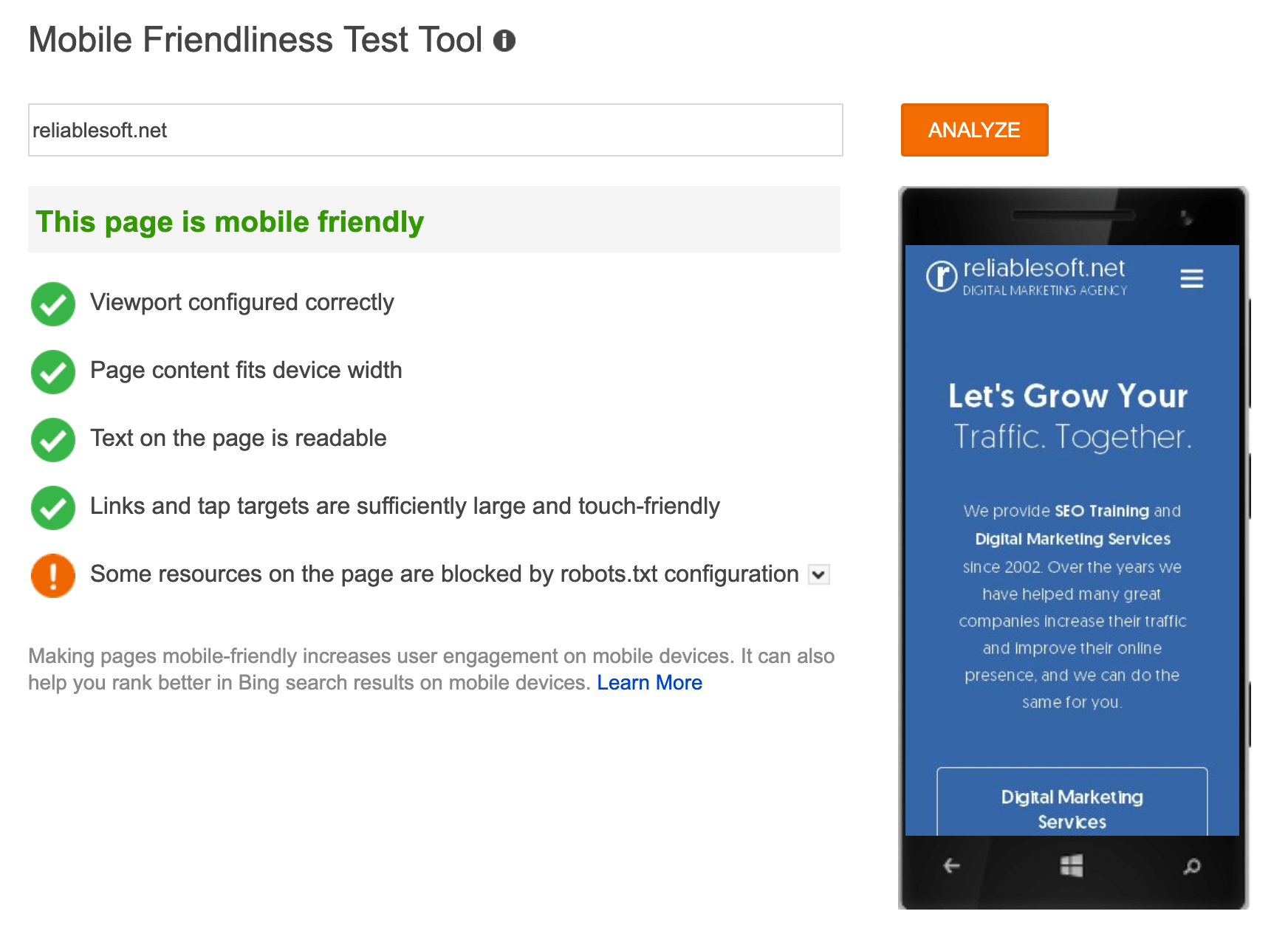Click the info icon beside the title
The width and height of the screenshot is (1288, 945).
click(504, 41)
